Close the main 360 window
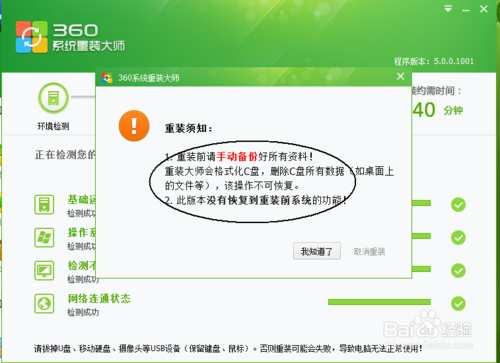Image resolution: width=500 pixels, height=363 pixels. (x=484, y=9)
